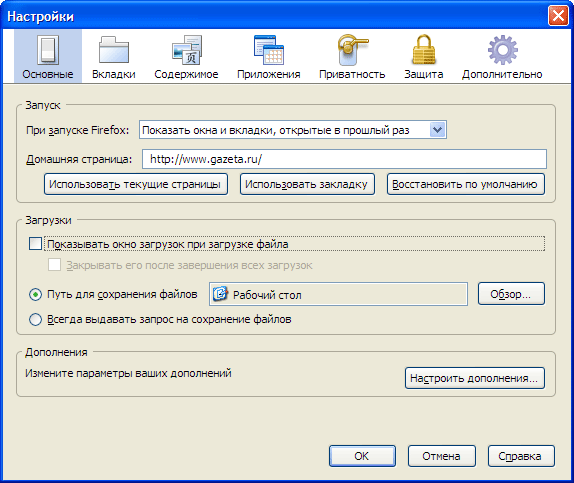Enable showing downloads window checkbox
Screen dimensions: 574x483
35,244
